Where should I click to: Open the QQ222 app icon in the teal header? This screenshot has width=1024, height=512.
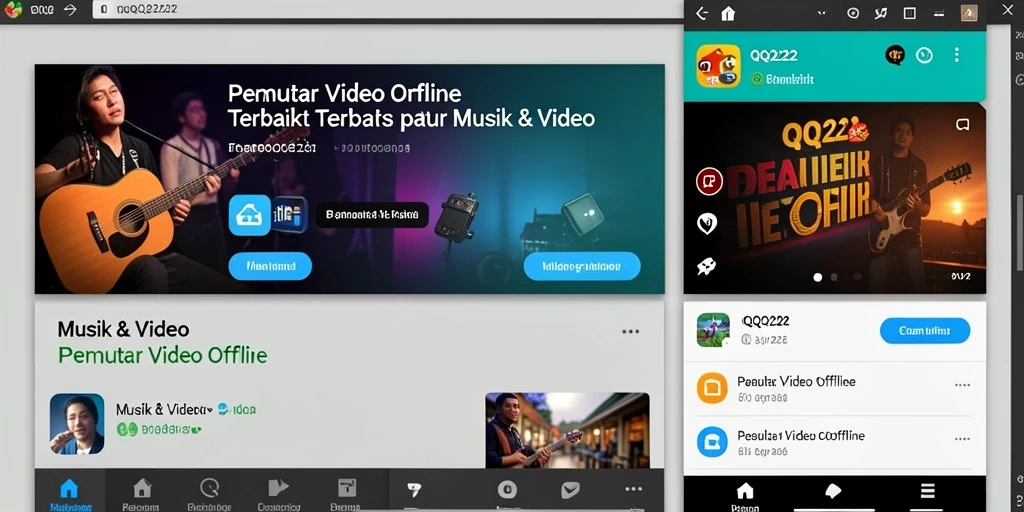[718, 66]
